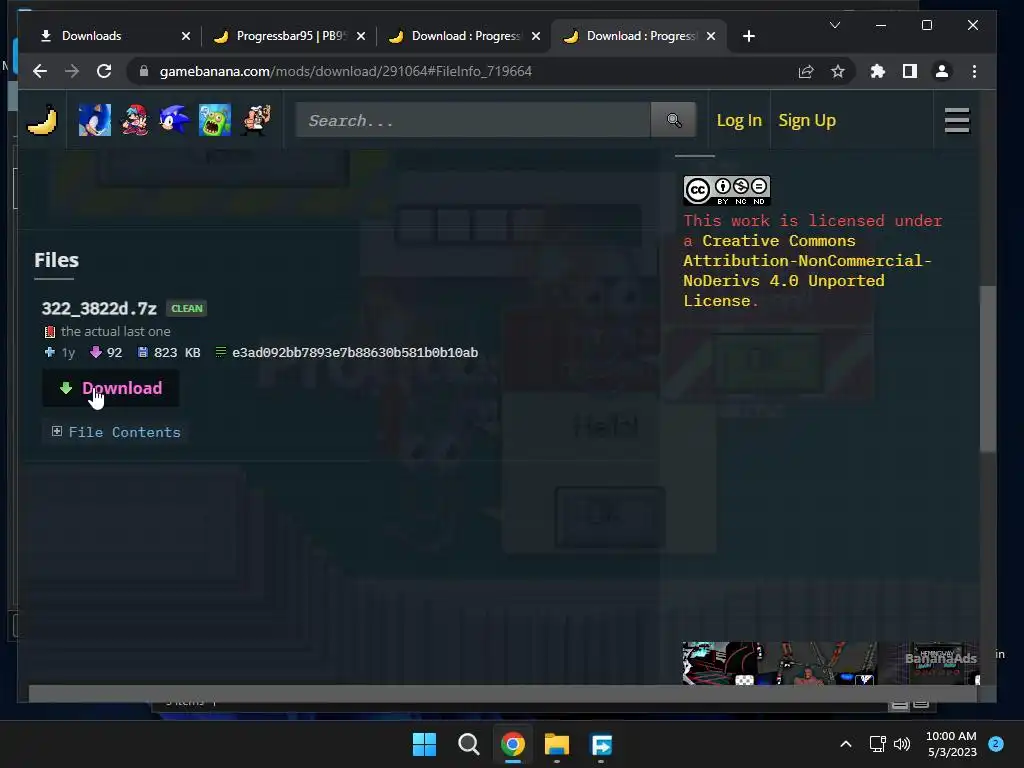
Task: Toggle the Chrome side panel
Action: [910, 71]
